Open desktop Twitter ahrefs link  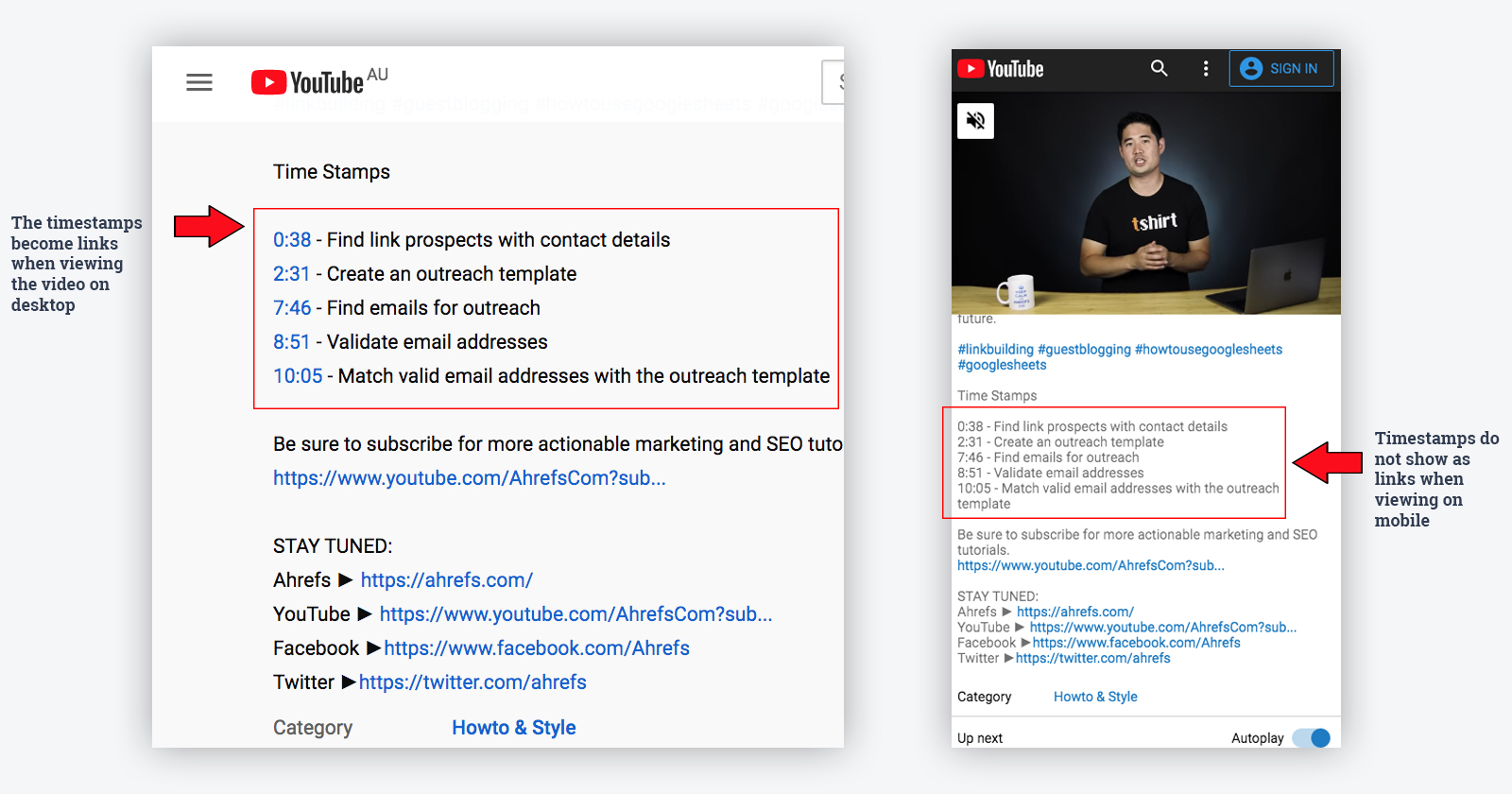click(472, 682)
